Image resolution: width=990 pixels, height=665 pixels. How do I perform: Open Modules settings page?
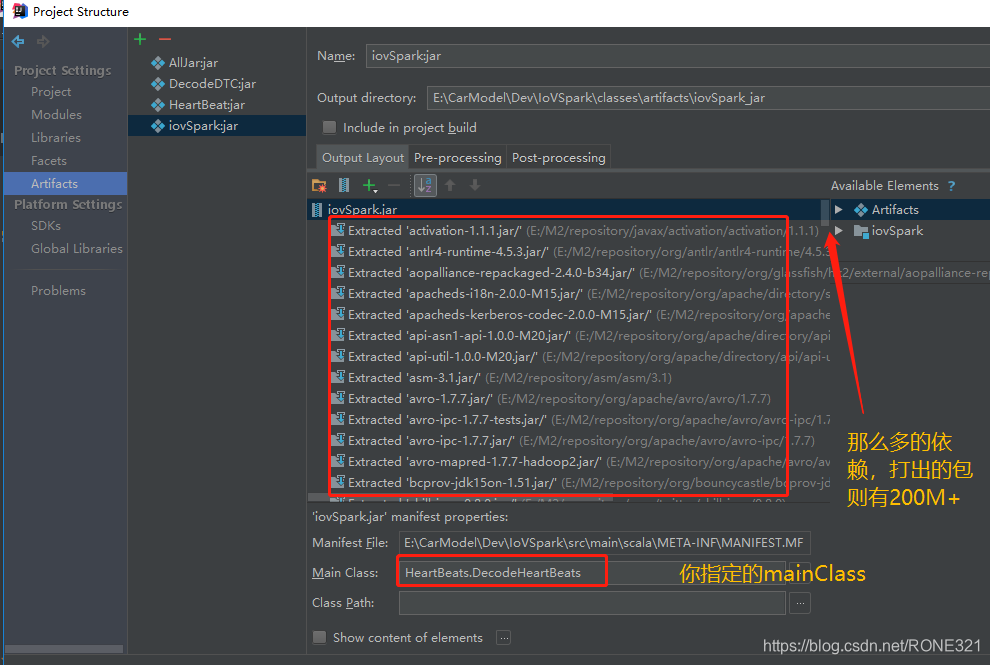(x=56, y=114)
